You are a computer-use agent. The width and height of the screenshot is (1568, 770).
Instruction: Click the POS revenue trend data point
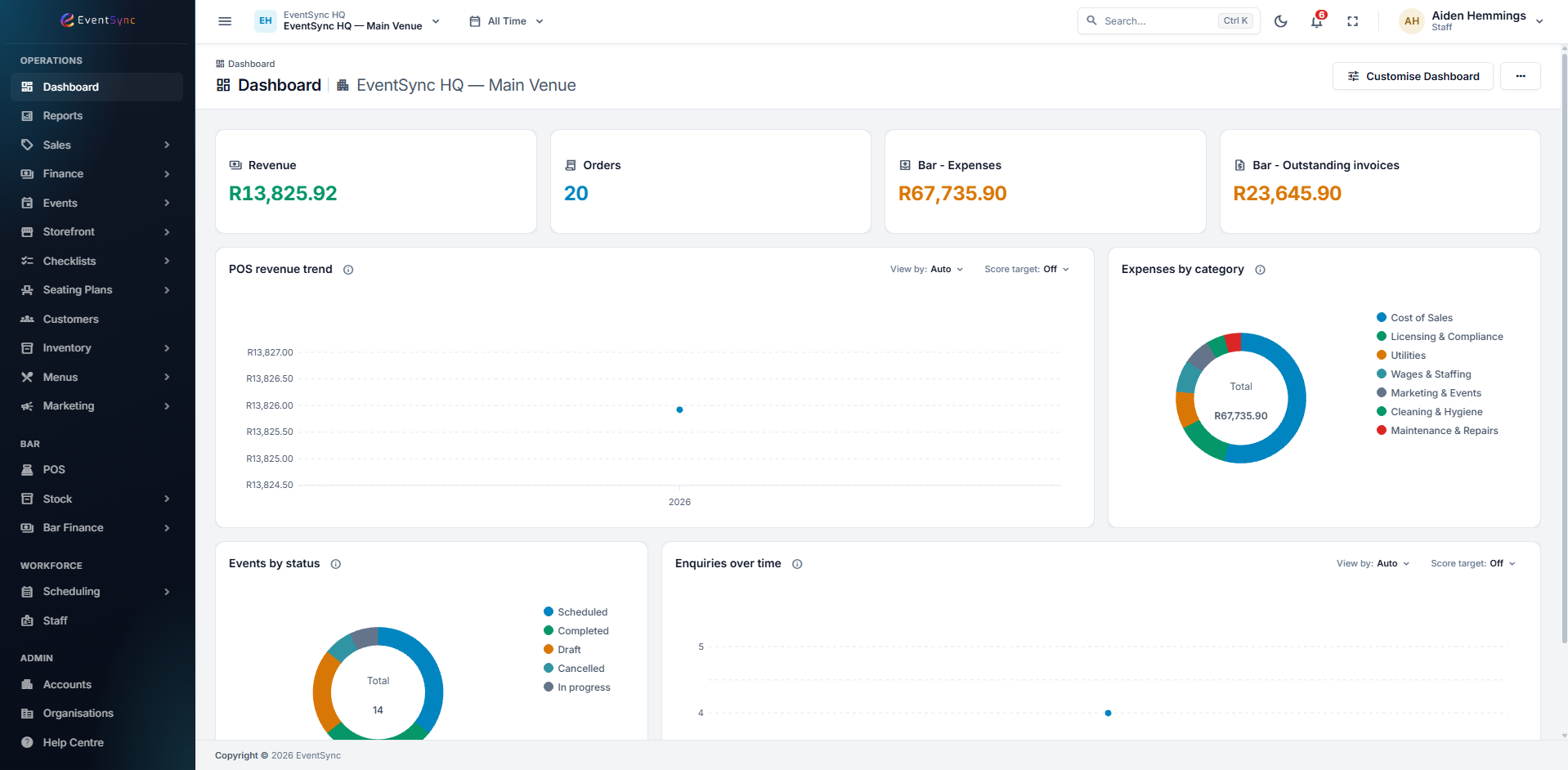pos(679,410)
